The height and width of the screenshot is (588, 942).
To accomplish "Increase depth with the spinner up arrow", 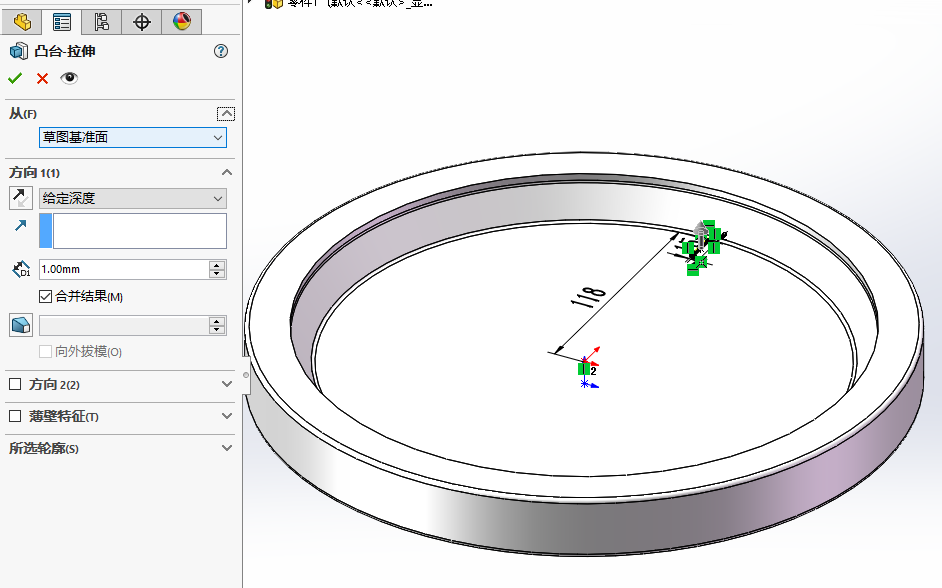I will pyautogui.click(x=217, y=265).
